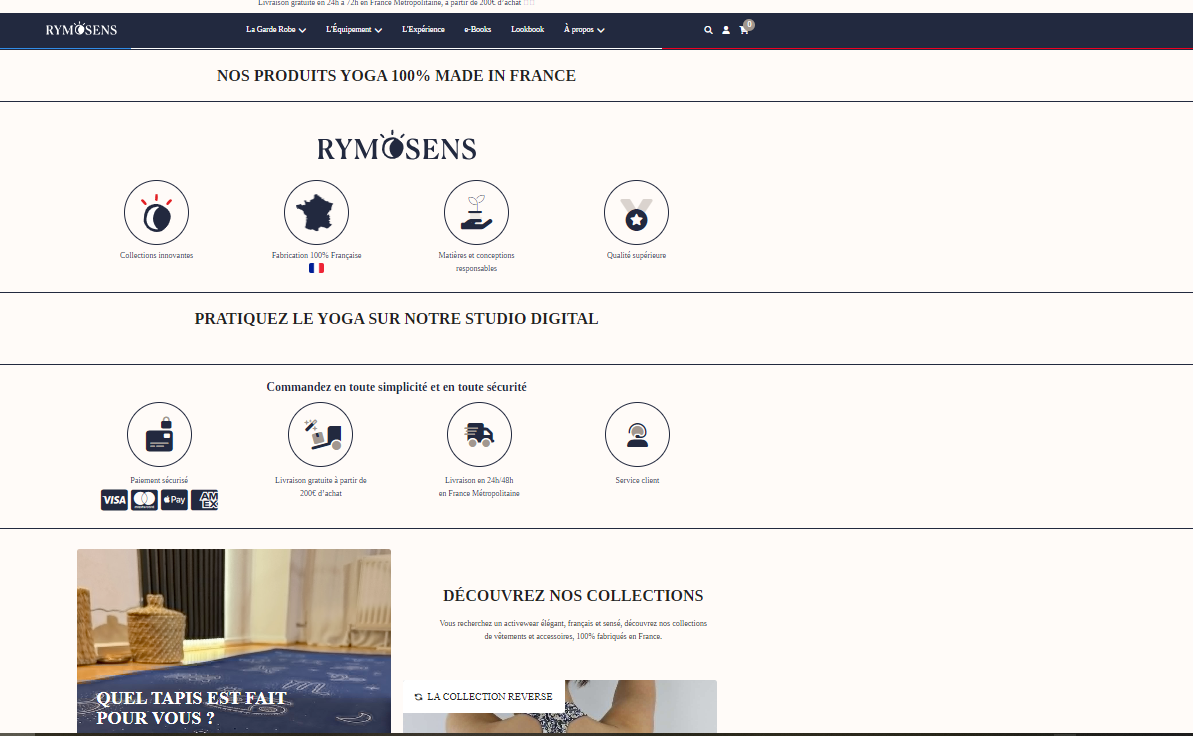Click the Mastercard payment badge

[145, 500]
